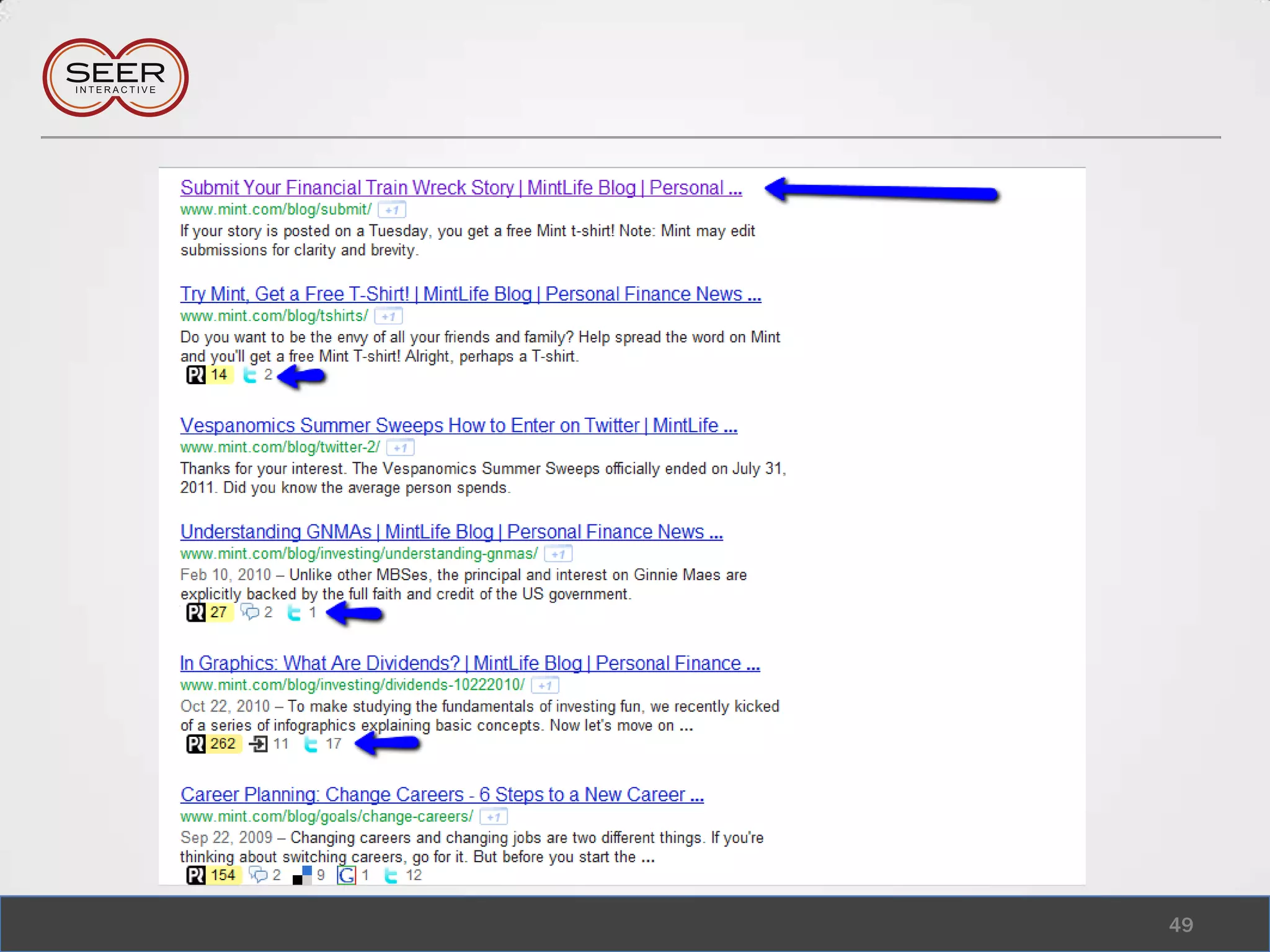This screenshot has width=1270, height=952.
Task: Click the PR icon showing 27
Action: point(196,612)
